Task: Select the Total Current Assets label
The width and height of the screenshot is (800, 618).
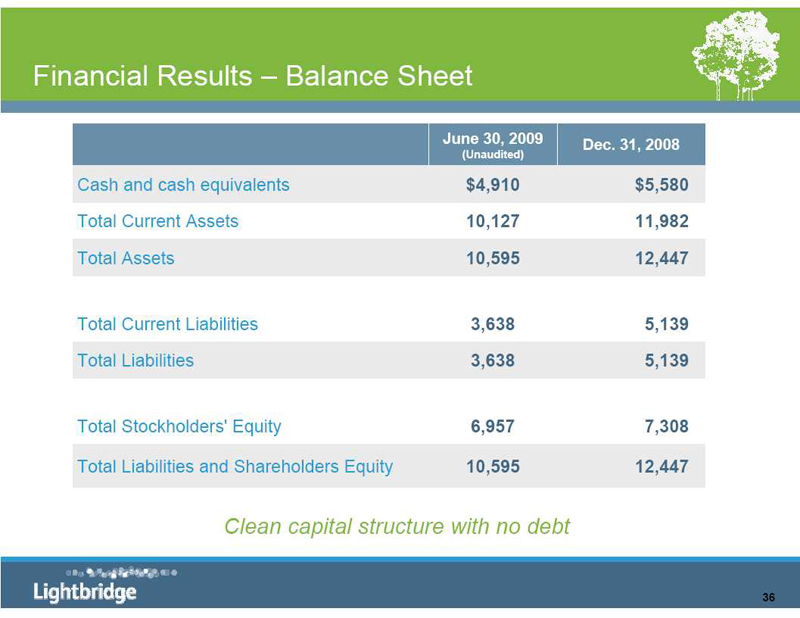Action: pyautogui.click(x=158, y=221)
